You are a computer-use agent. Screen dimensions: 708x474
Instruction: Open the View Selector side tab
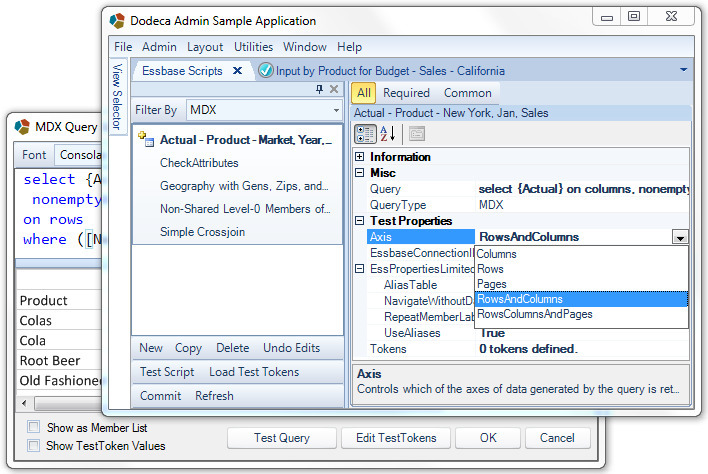[x=117, y=97]
